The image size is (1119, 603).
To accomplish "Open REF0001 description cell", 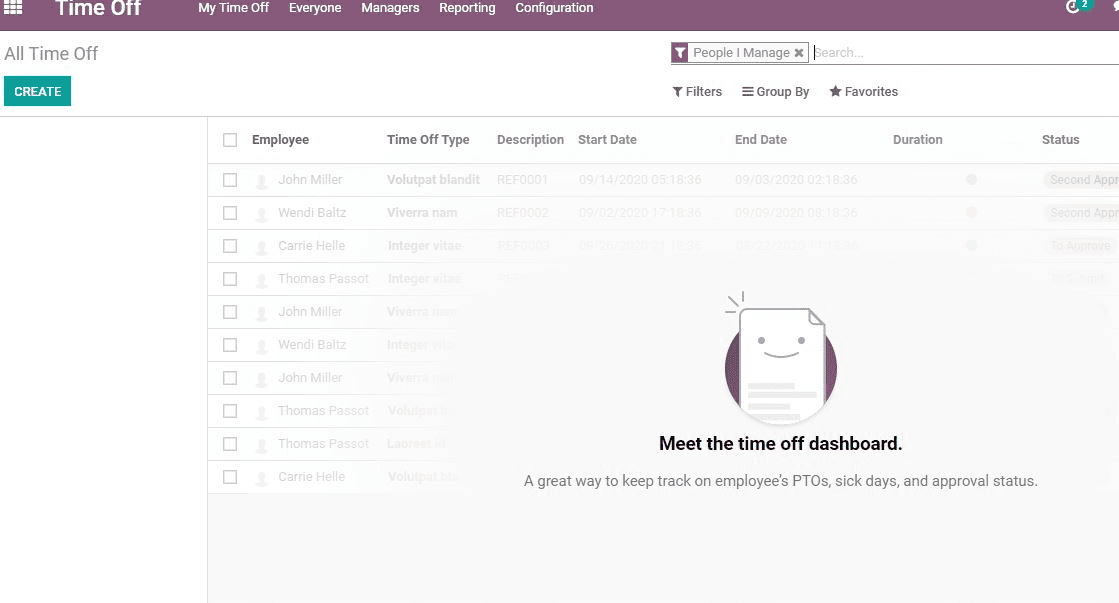I will coord(522,180).
